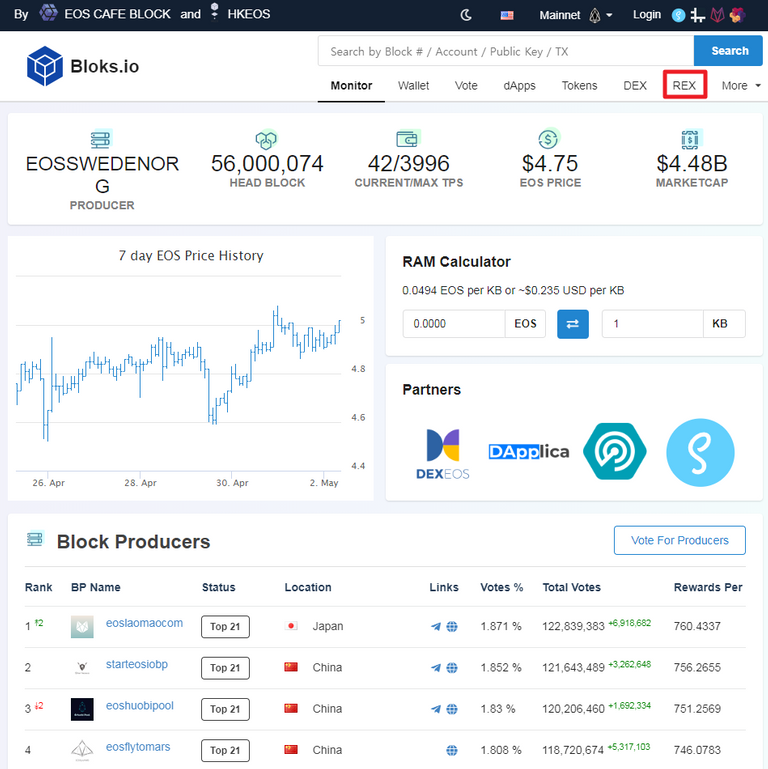Viewport: 768px width, 769px height.
Task: Open the Wallet tab
Action: click(413, 85)
